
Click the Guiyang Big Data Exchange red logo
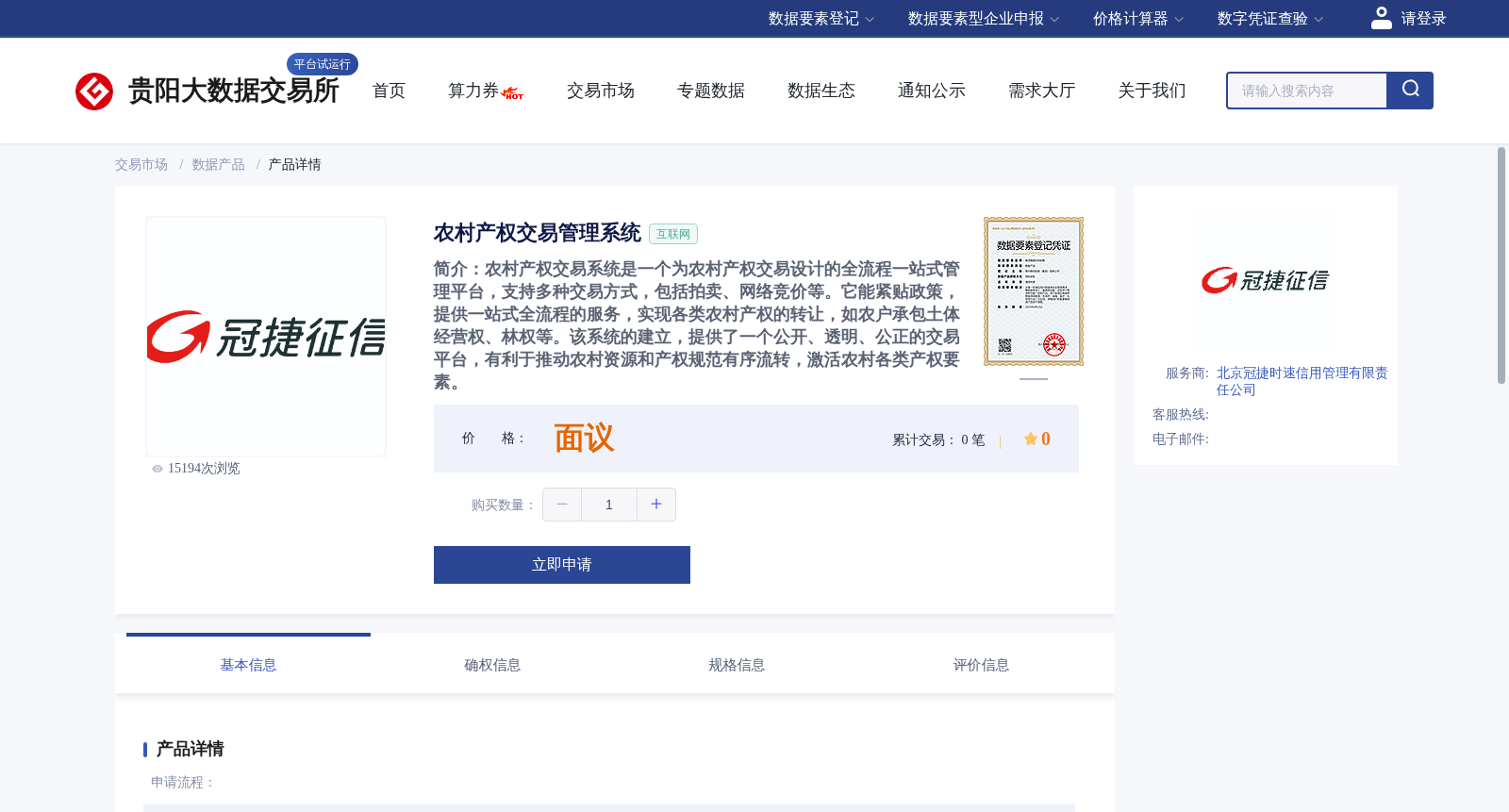[x=94, y=91]
